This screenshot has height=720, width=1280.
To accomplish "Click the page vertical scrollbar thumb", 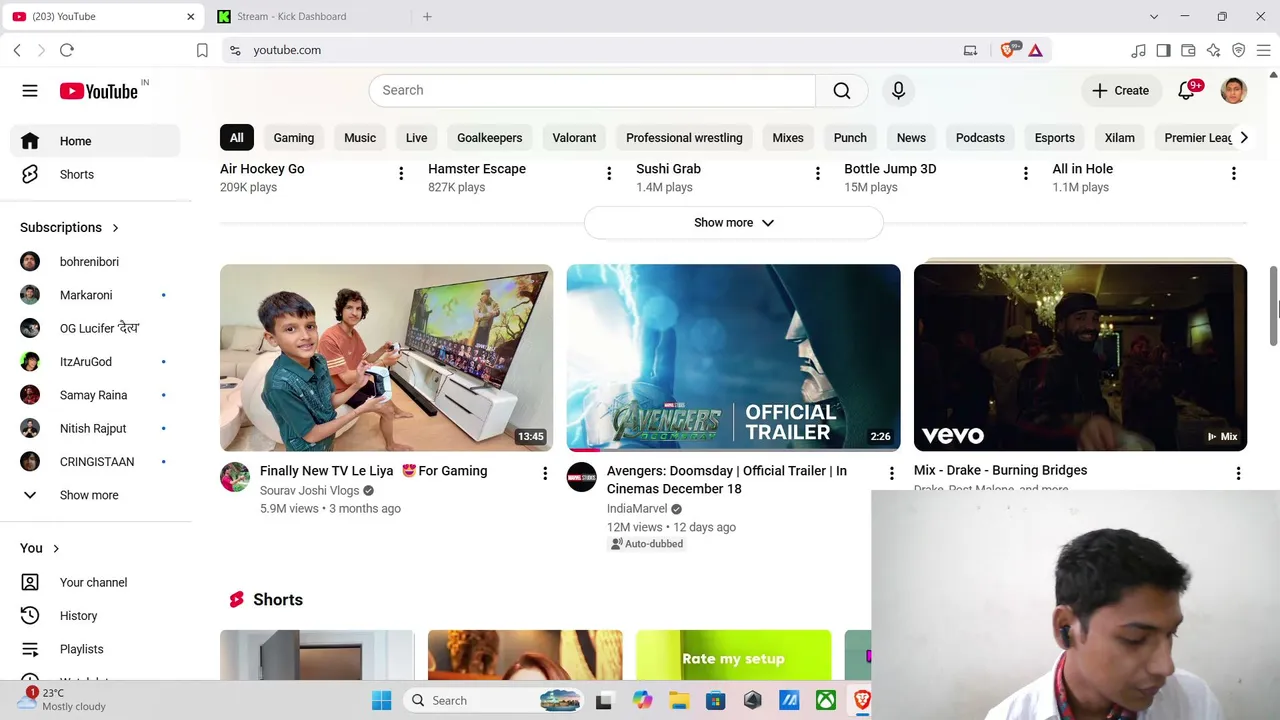I will (1273, 306).
